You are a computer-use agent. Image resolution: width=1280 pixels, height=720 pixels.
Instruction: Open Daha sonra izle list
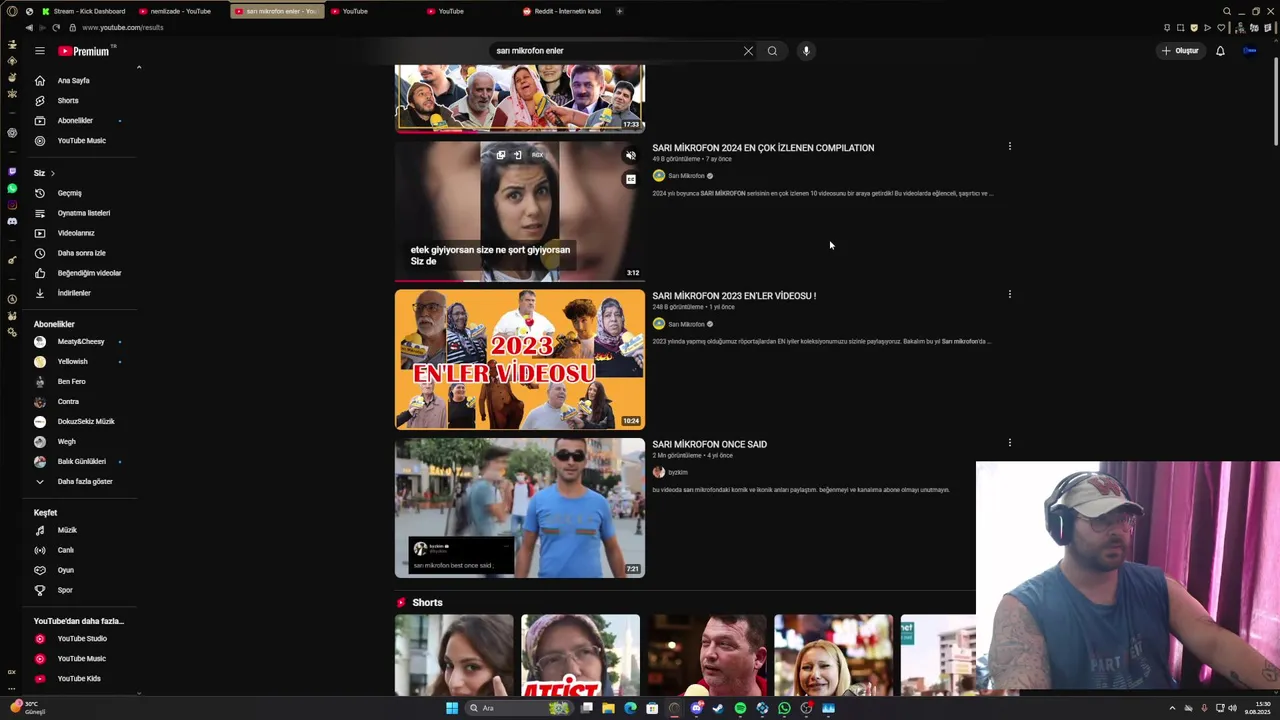click(81, 253)
